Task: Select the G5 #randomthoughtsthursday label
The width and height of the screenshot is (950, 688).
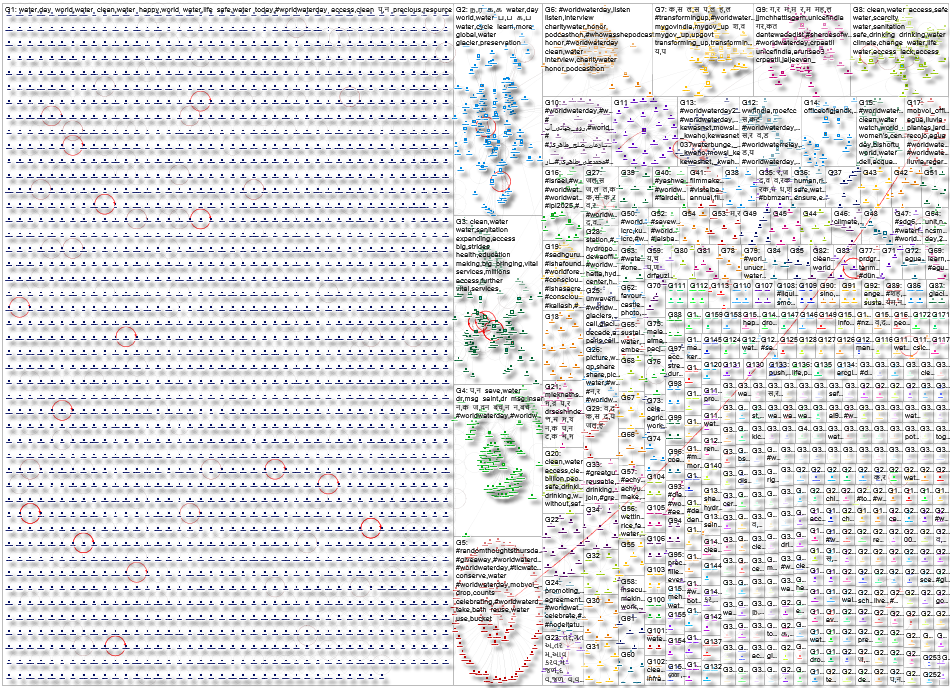Action: [x=497, y=580]
